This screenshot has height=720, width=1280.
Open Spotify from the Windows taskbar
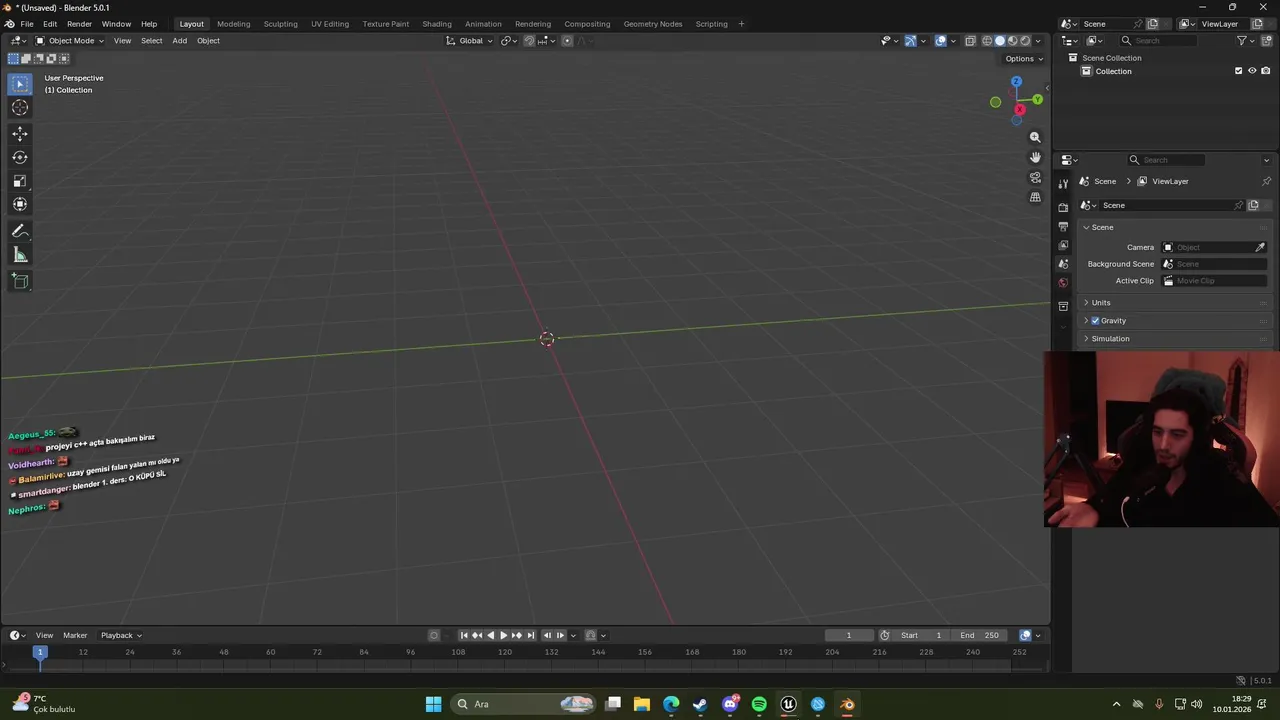pyautogui.click(x=759, y=704)
